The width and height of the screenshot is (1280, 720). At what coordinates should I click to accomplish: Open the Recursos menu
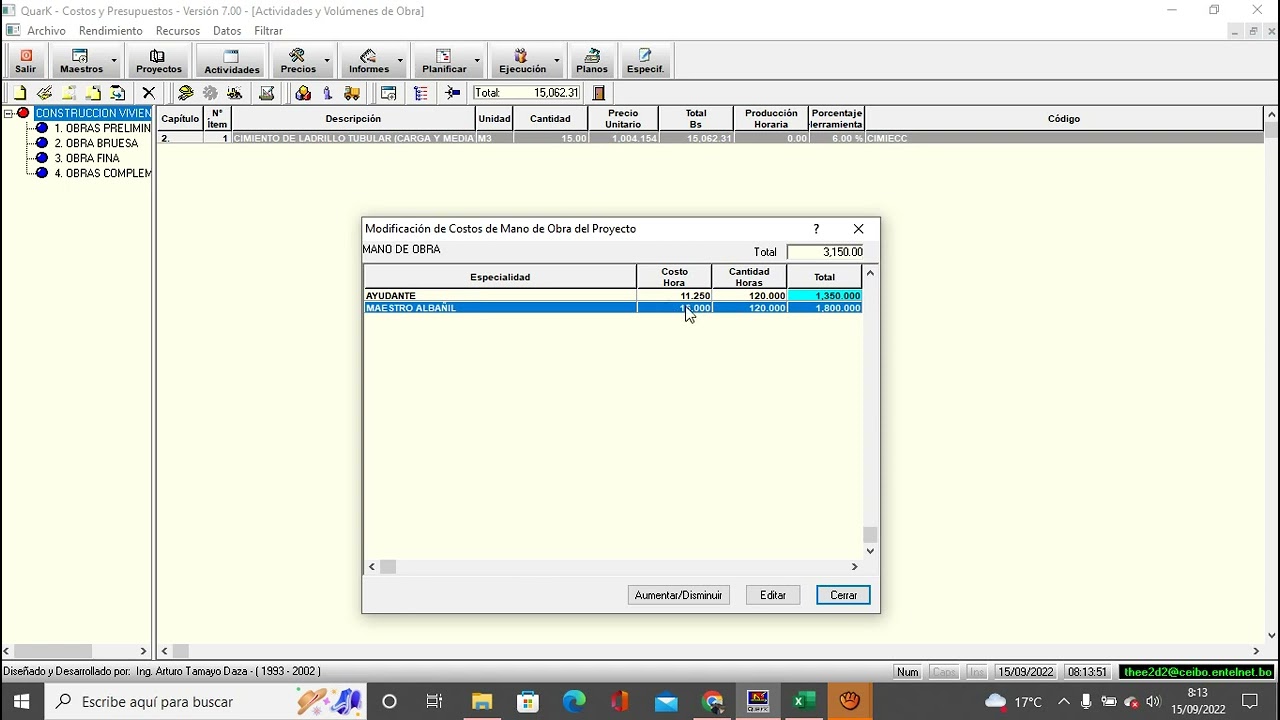[x=178, y=31]
